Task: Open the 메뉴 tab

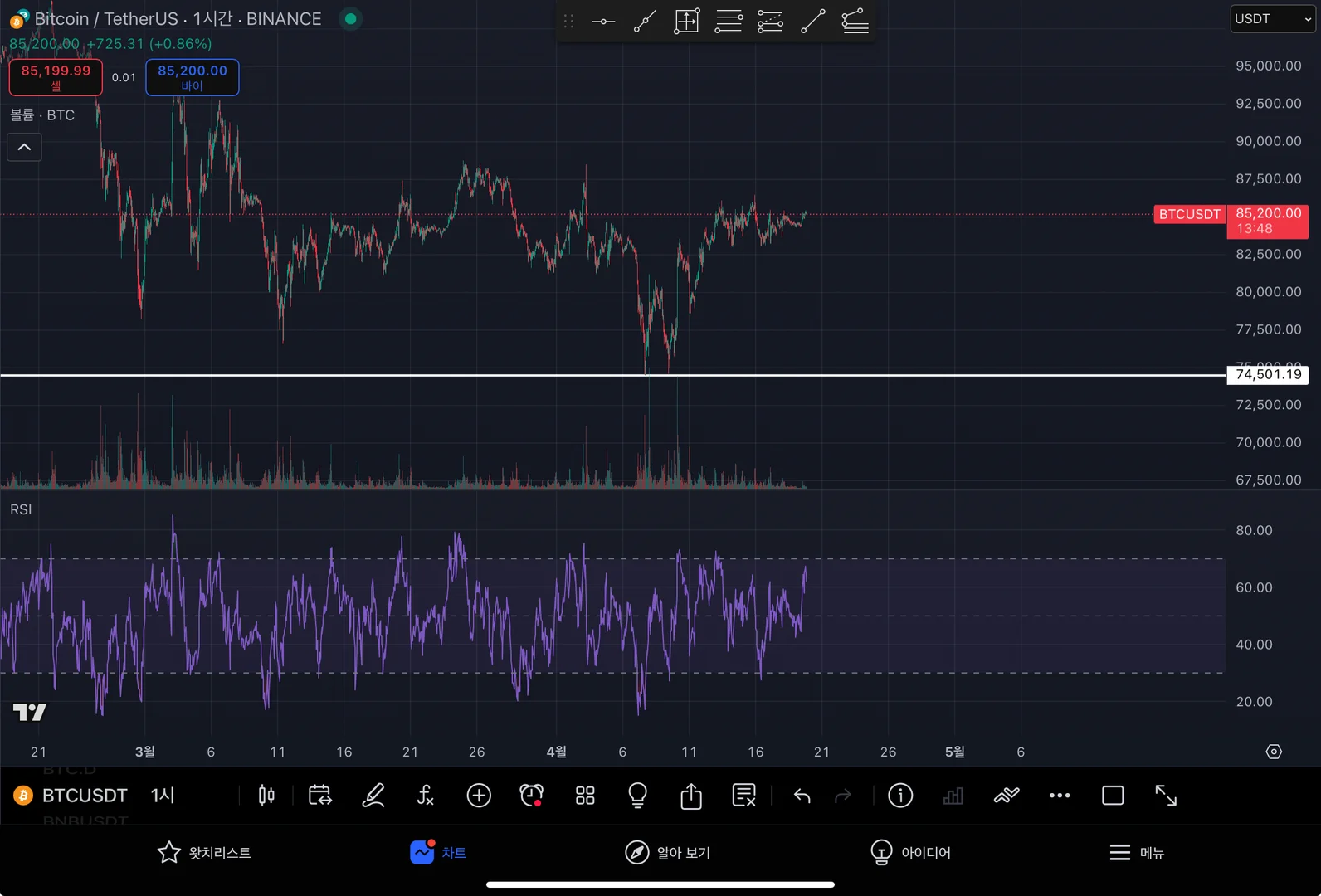Action: tap(1137, 853)
